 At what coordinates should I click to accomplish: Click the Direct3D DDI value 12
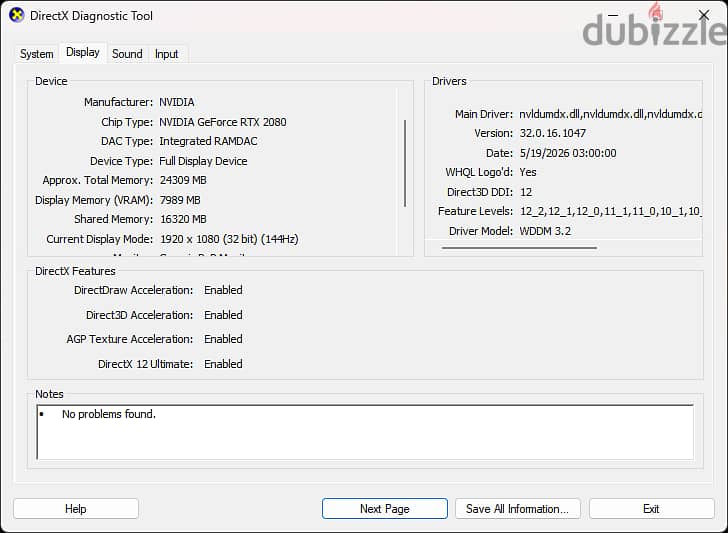[526, 192]
